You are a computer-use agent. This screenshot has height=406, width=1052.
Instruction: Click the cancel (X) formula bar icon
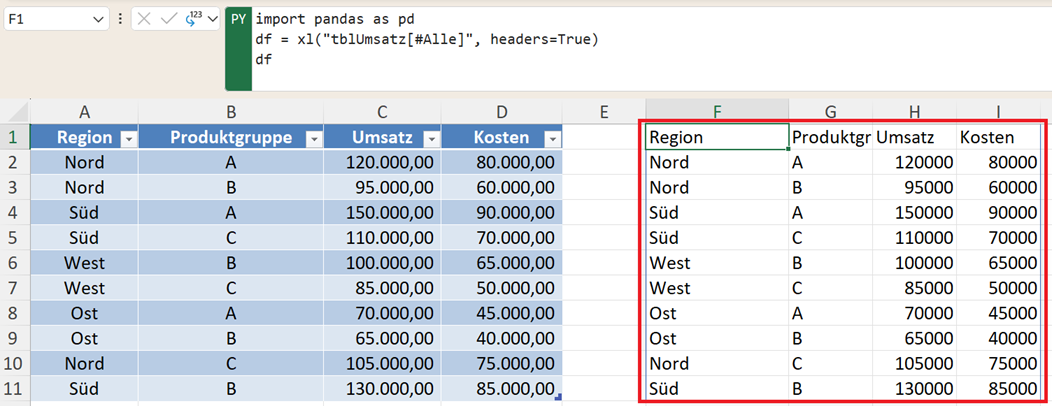[x=145, y=19]
